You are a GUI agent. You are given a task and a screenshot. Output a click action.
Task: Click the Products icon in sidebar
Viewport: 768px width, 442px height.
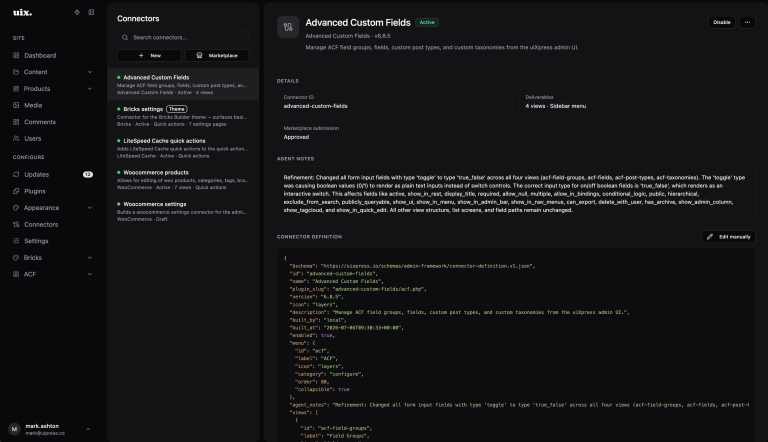coord(16,89)
